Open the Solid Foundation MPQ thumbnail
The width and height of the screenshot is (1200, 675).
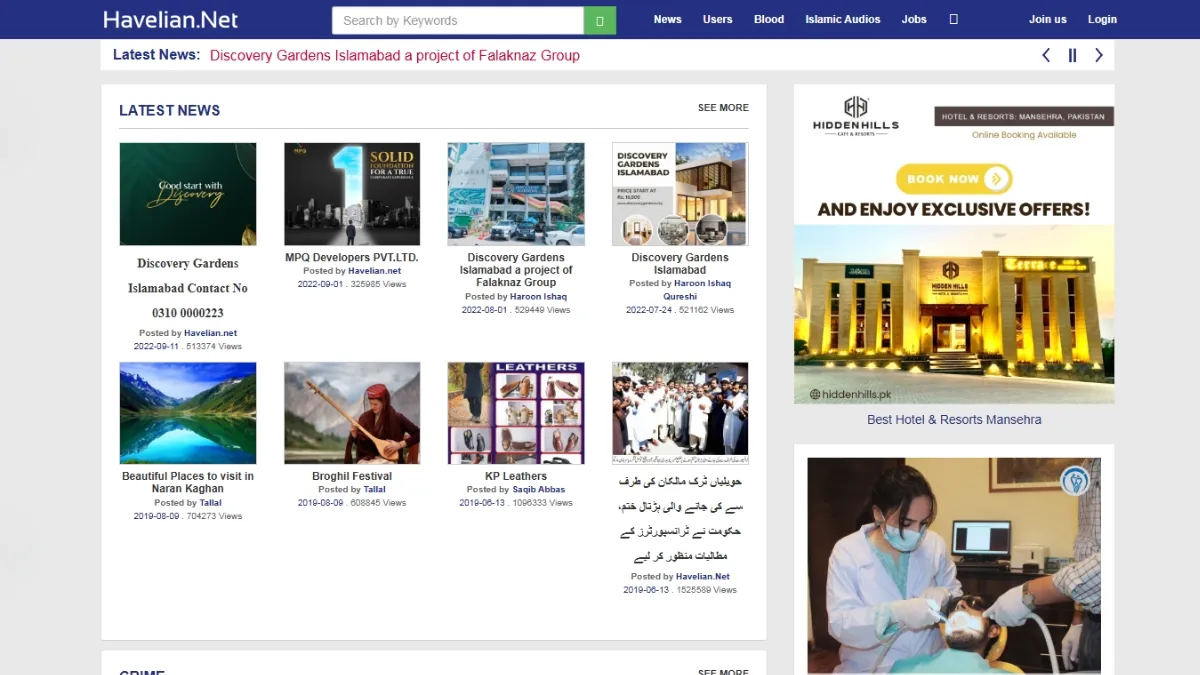click(352, 194)
